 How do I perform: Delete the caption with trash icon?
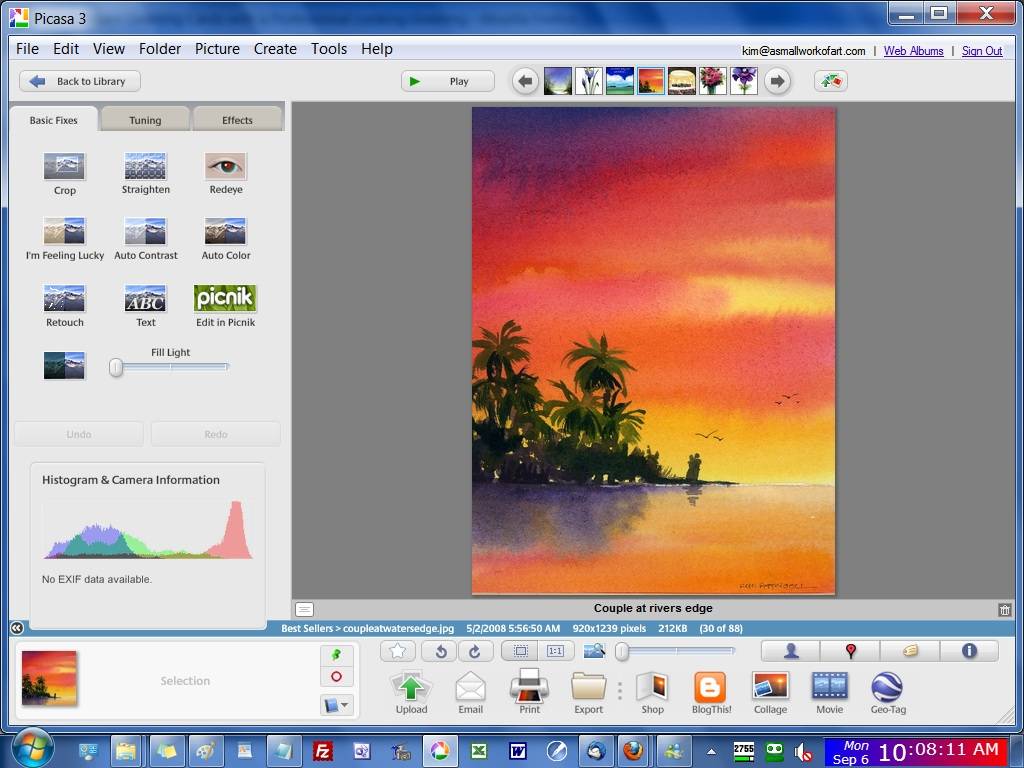pos(1004,610)
